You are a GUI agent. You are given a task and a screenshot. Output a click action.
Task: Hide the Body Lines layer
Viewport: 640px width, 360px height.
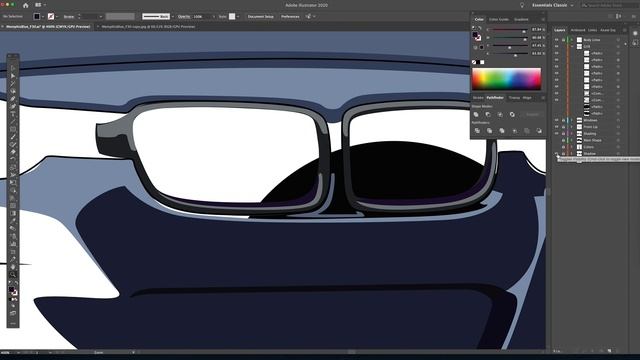click(x=556, y=40)
